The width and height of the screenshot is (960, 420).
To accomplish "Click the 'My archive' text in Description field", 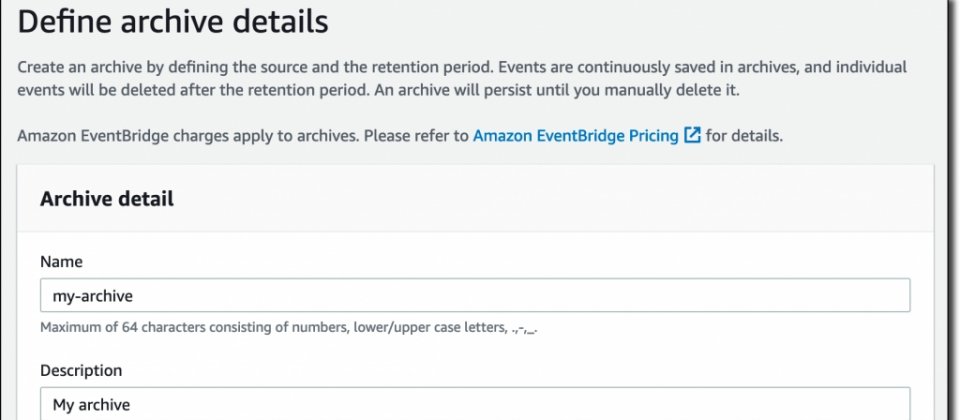I will [x=91, y=405].
